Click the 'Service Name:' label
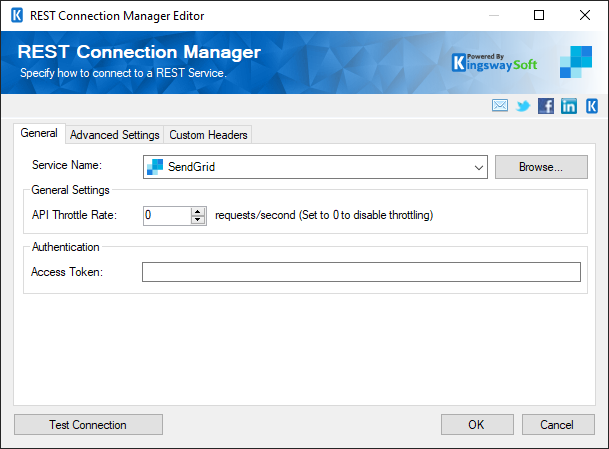609x449 pixels. click(x=67, y=165)
